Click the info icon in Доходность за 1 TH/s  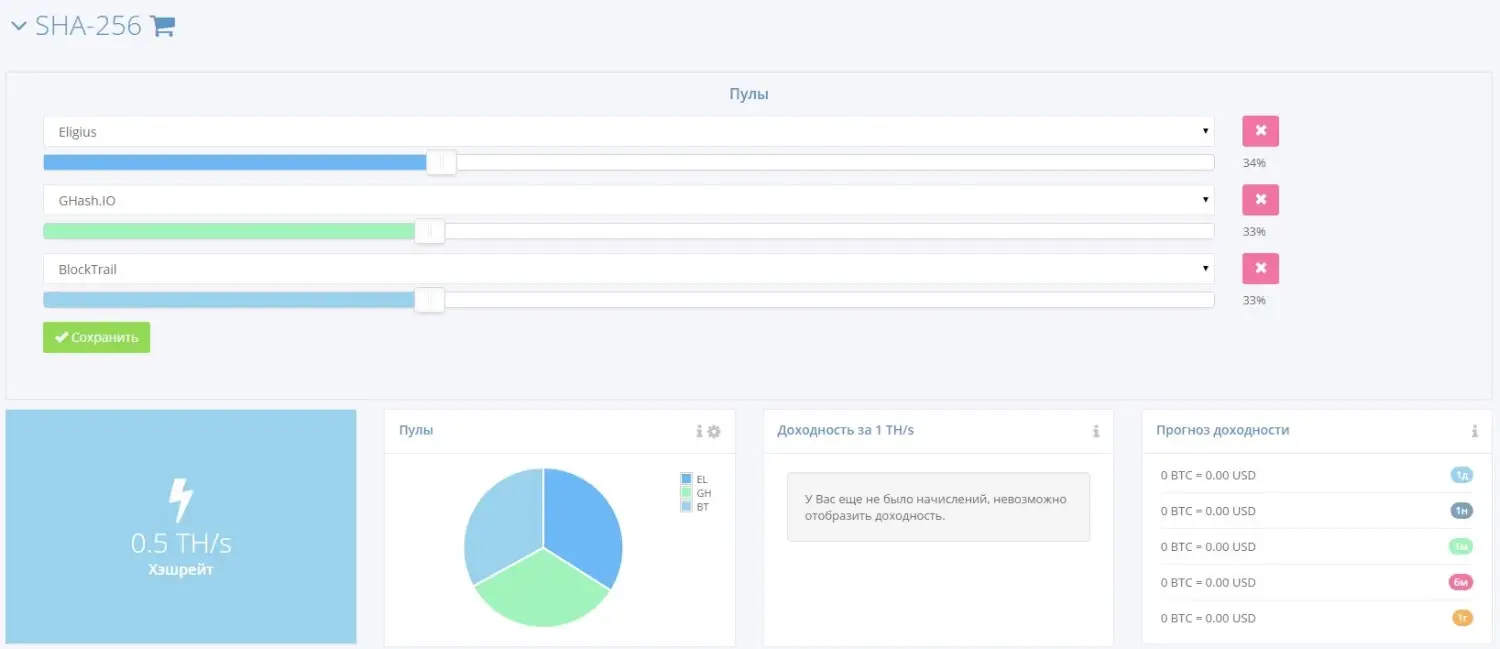[1096, 431]
